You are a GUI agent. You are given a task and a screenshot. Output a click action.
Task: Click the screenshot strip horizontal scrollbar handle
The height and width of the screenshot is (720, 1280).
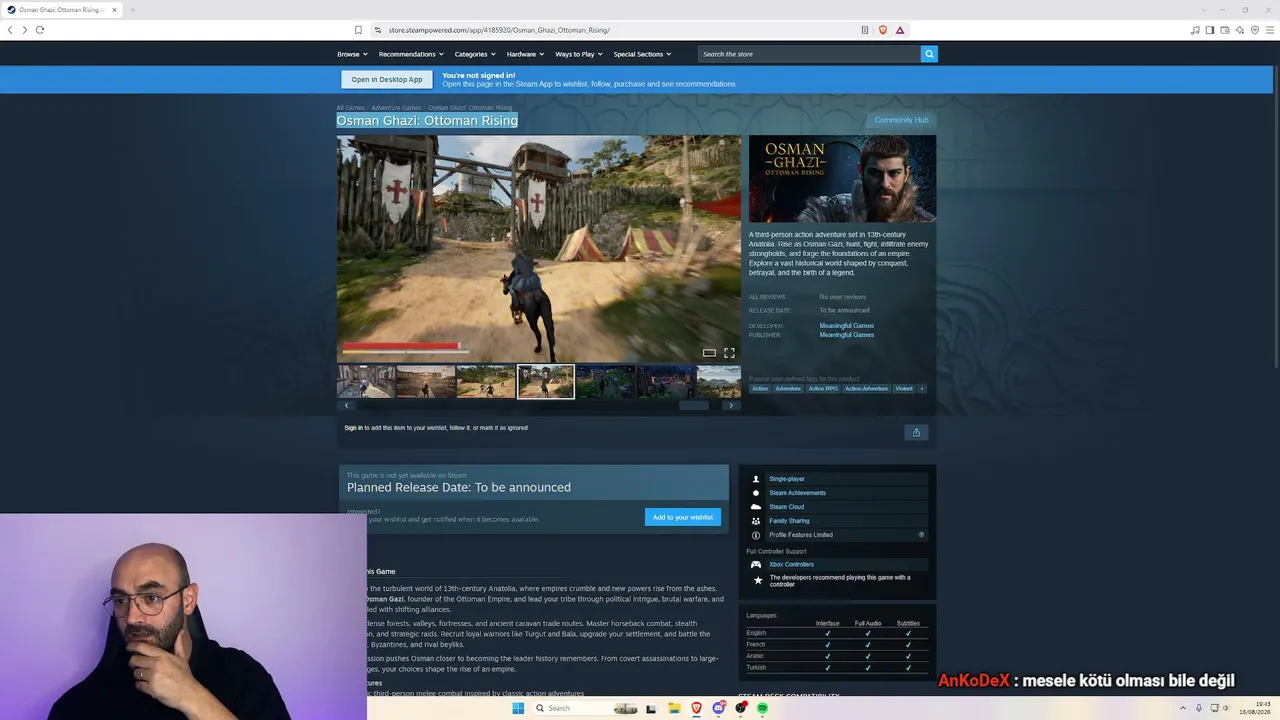click(694, 405)
